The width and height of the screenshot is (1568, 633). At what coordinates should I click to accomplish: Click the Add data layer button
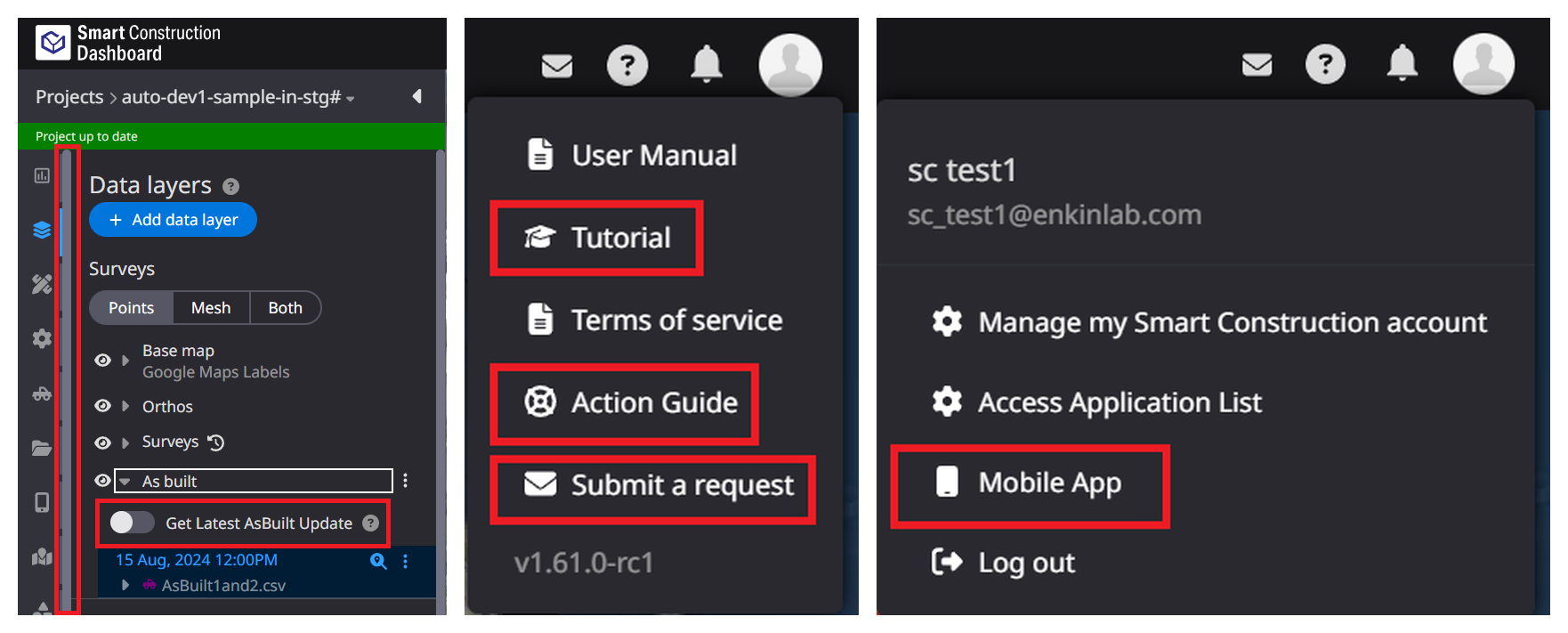pyautogui.click(x=173, y=220)
